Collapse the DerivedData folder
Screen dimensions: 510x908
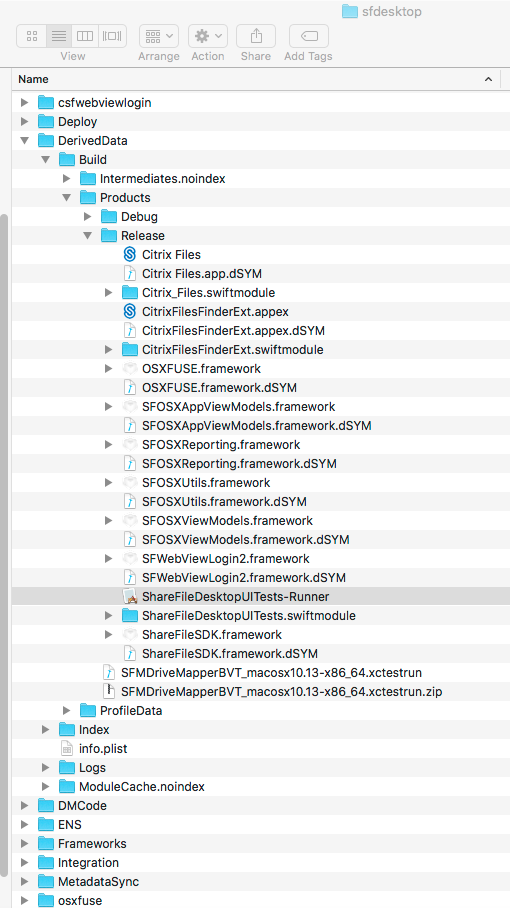tap(24, 141)
